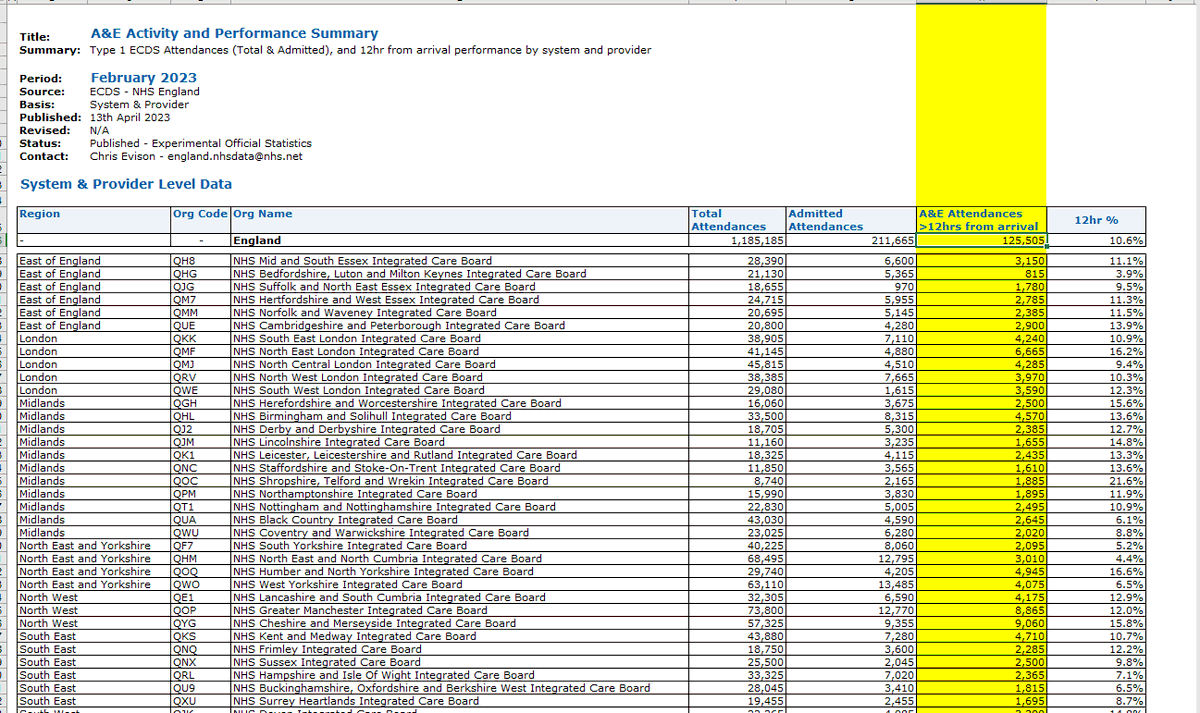Select the 'Total Attendances' column header

pos(737,220)
